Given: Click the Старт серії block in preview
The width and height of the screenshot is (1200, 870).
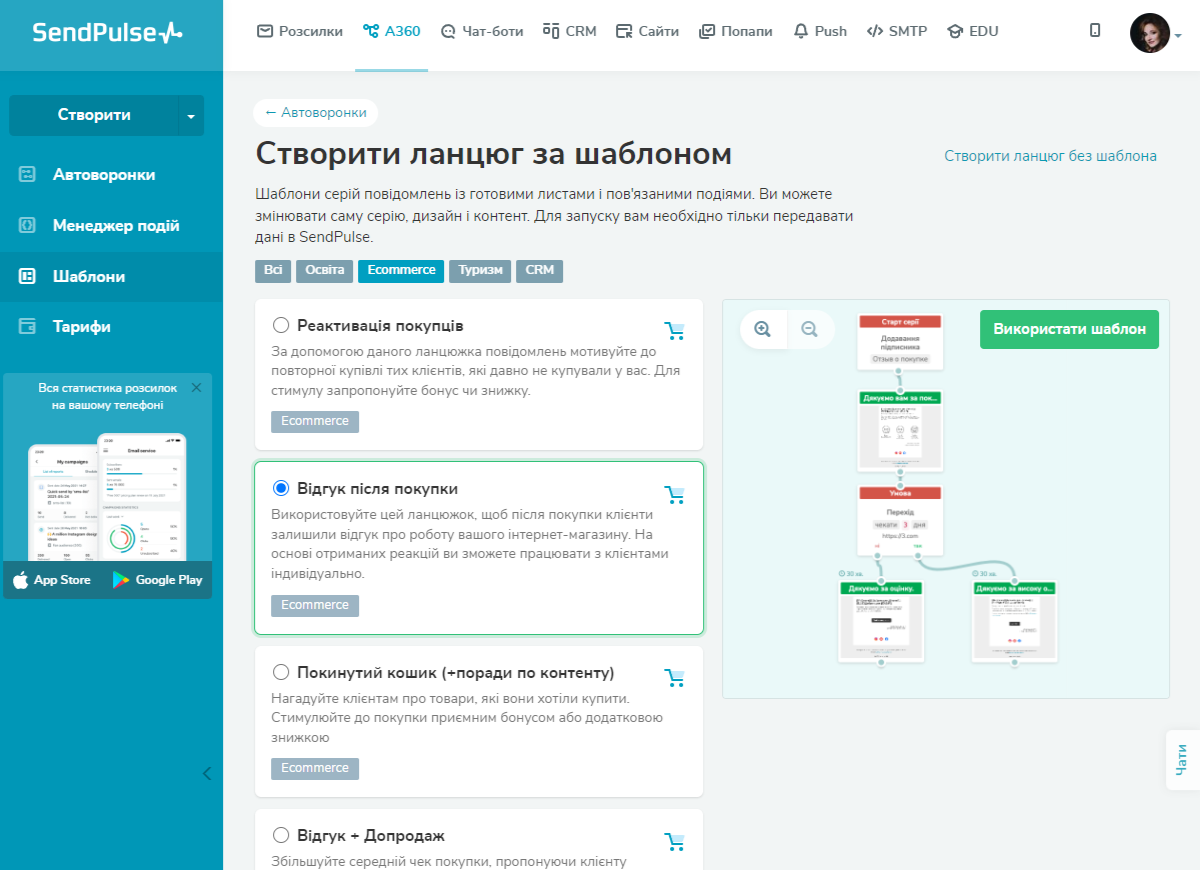Looking at the screenshot, I should pos(899,342).
